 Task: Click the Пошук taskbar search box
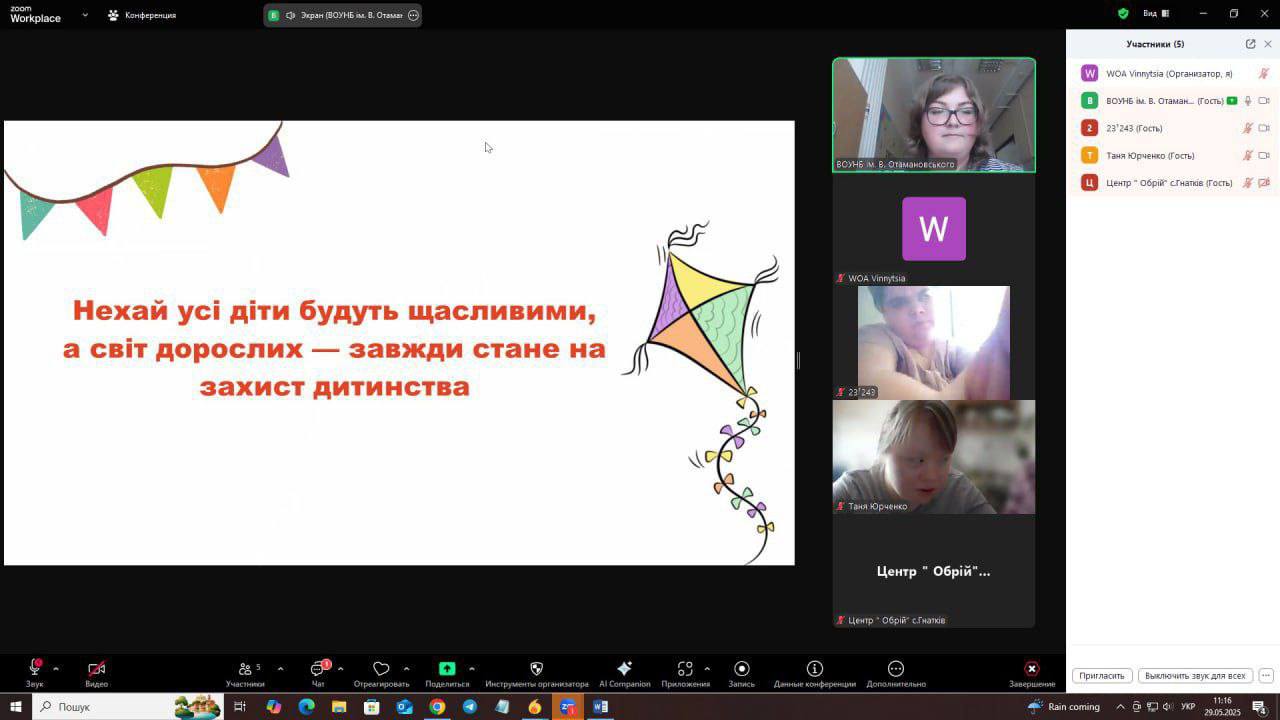(128, 706)
